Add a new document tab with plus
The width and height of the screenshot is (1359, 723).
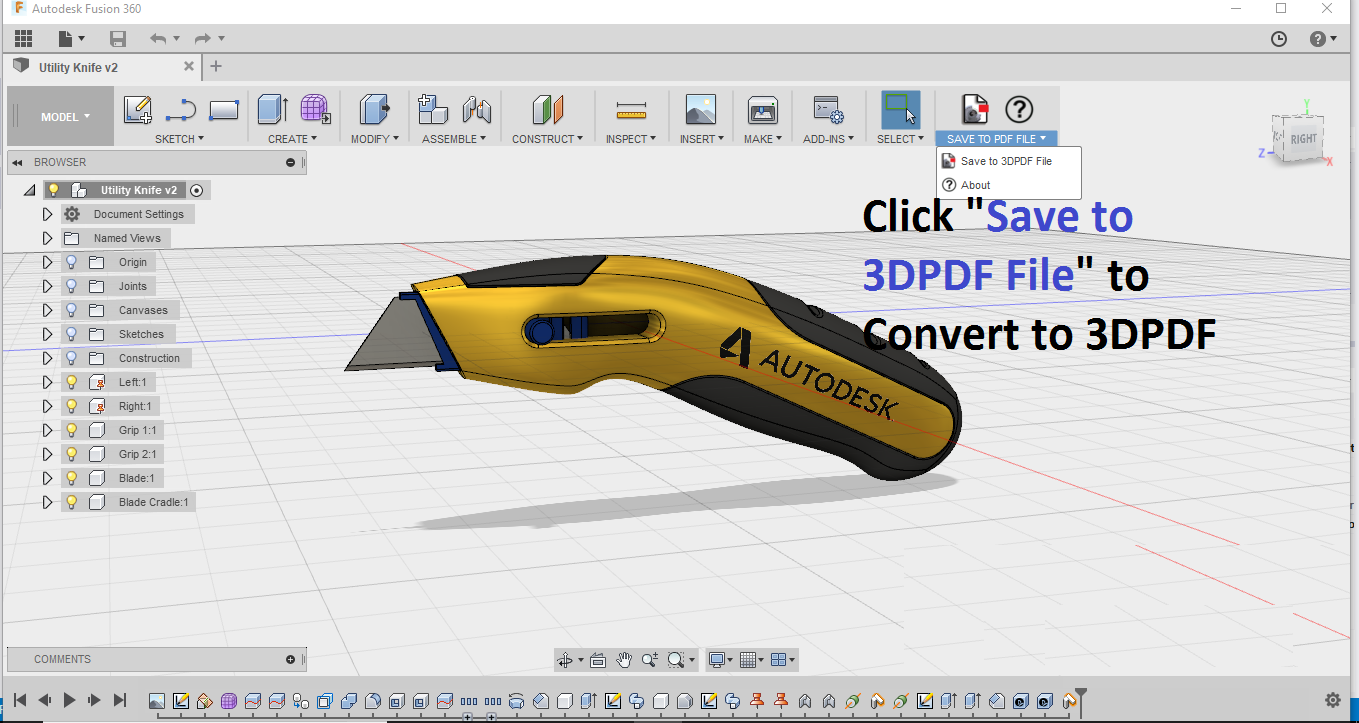coord(216,67)
